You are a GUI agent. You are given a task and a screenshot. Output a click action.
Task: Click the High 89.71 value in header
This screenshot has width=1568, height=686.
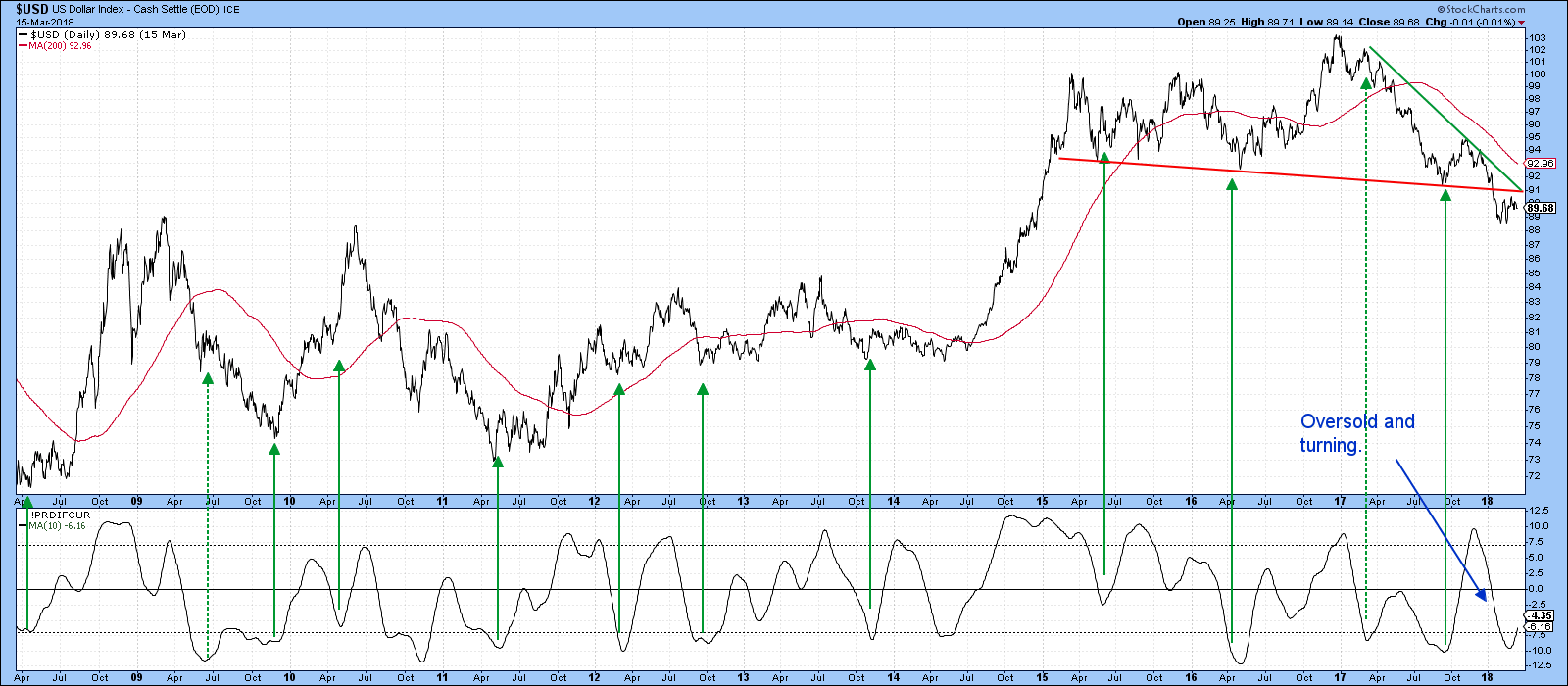click(1267, 23)
